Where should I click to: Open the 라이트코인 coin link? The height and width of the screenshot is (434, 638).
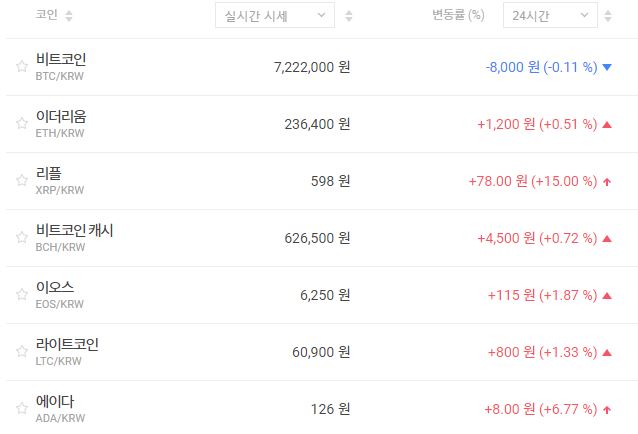tap(67, 344)
